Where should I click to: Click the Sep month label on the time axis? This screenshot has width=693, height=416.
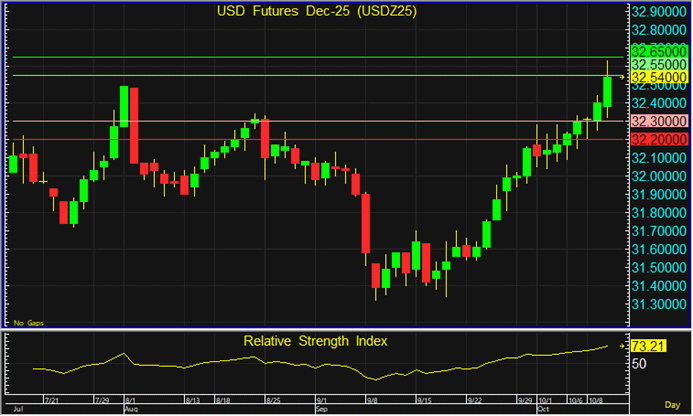(322, 410)
